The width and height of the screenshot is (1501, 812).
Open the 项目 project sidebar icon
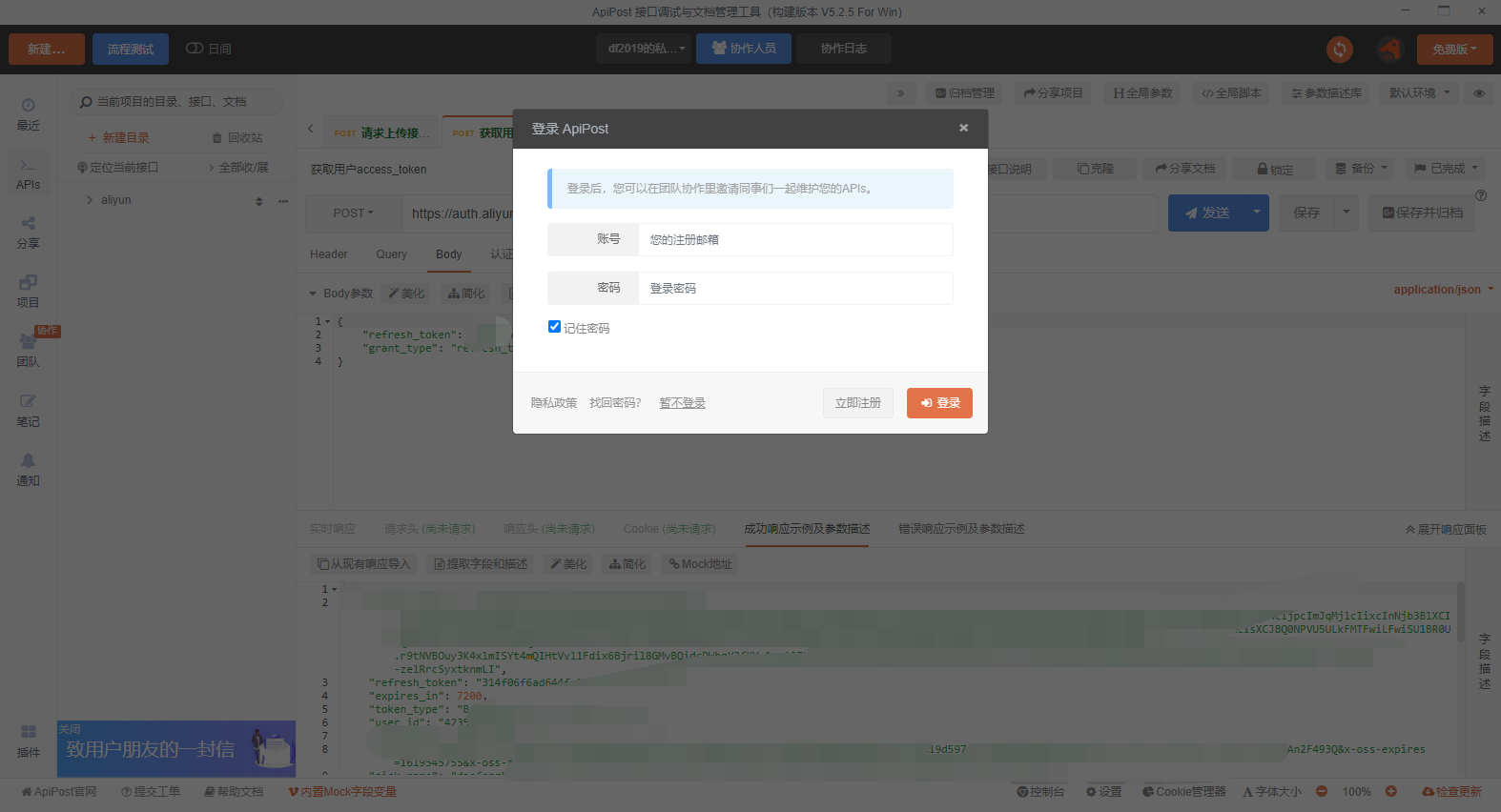[28, 291]
